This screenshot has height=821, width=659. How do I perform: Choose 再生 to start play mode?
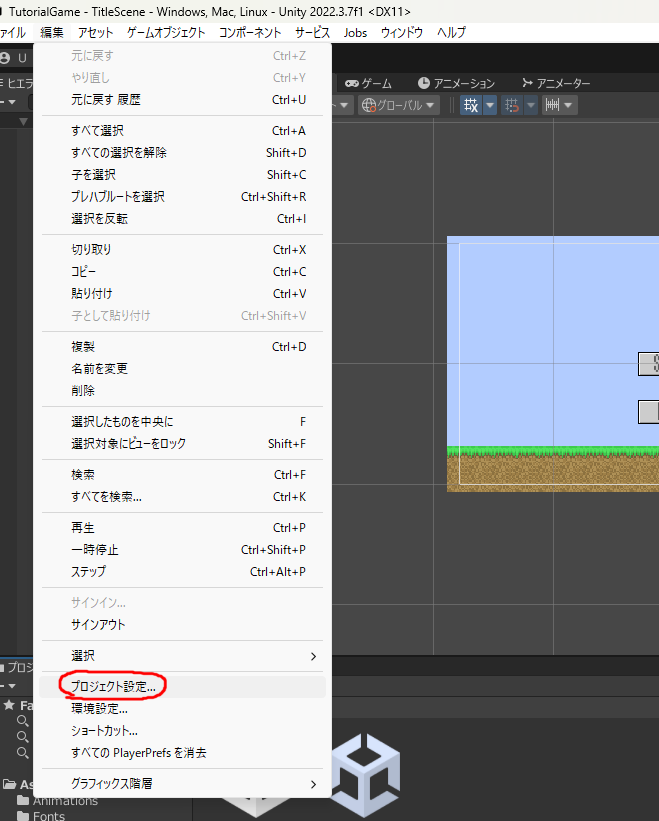click(182, 528)
